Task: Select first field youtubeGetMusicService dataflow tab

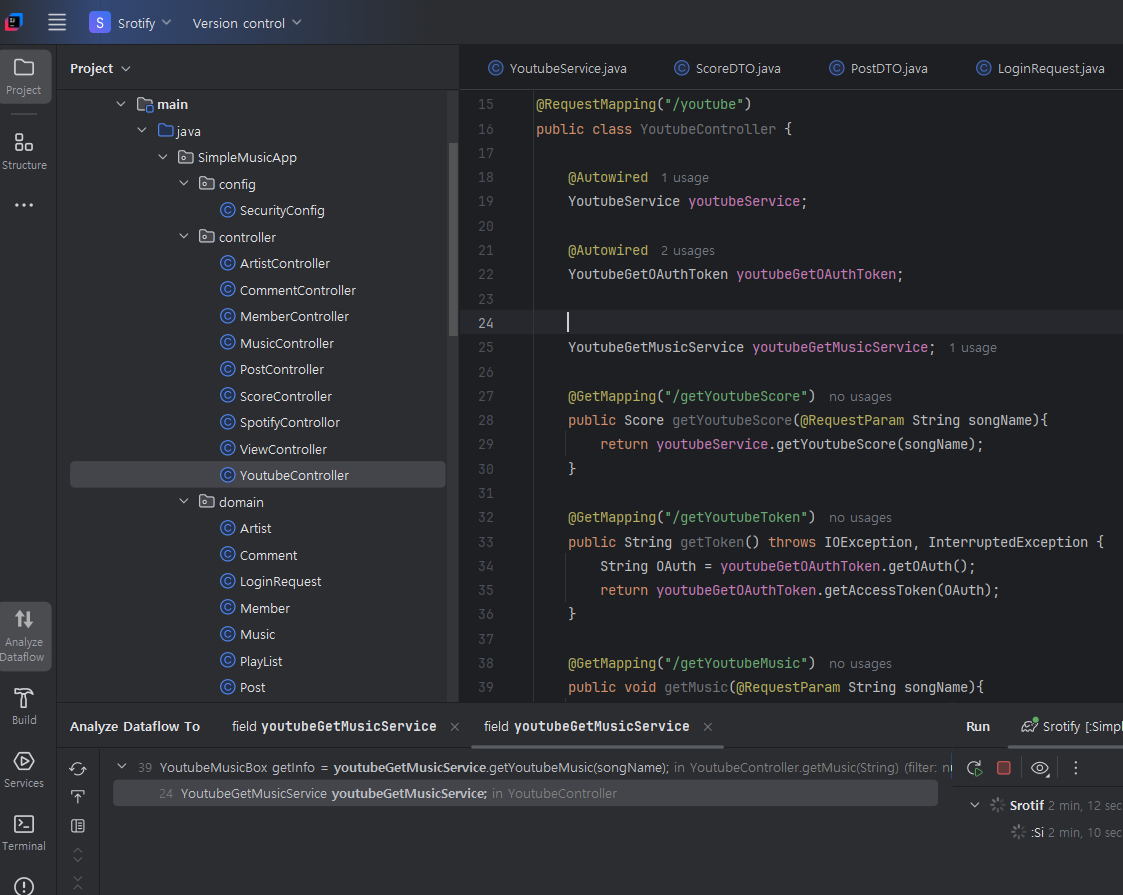Action: [x=334, y=727]
